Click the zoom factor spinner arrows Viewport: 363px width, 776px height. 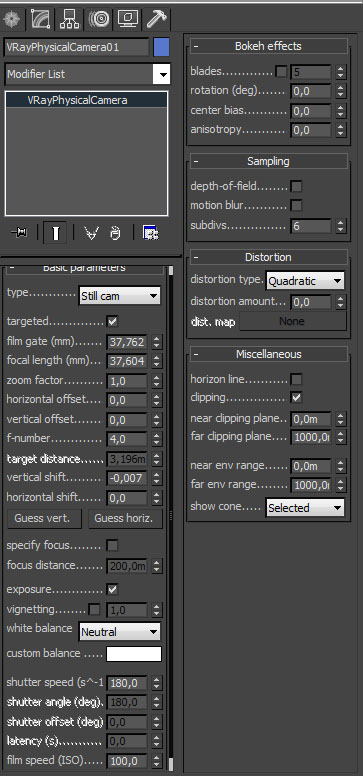click(x=156, y=381)
